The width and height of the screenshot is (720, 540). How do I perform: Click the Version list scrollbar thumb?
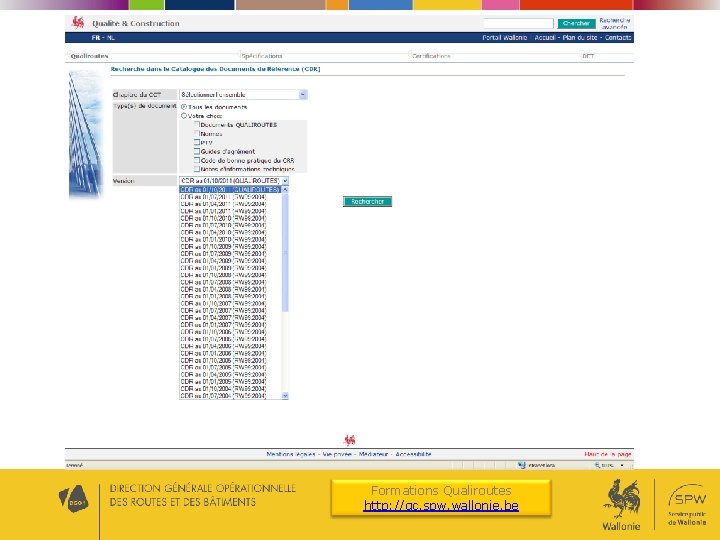[285, 253]
